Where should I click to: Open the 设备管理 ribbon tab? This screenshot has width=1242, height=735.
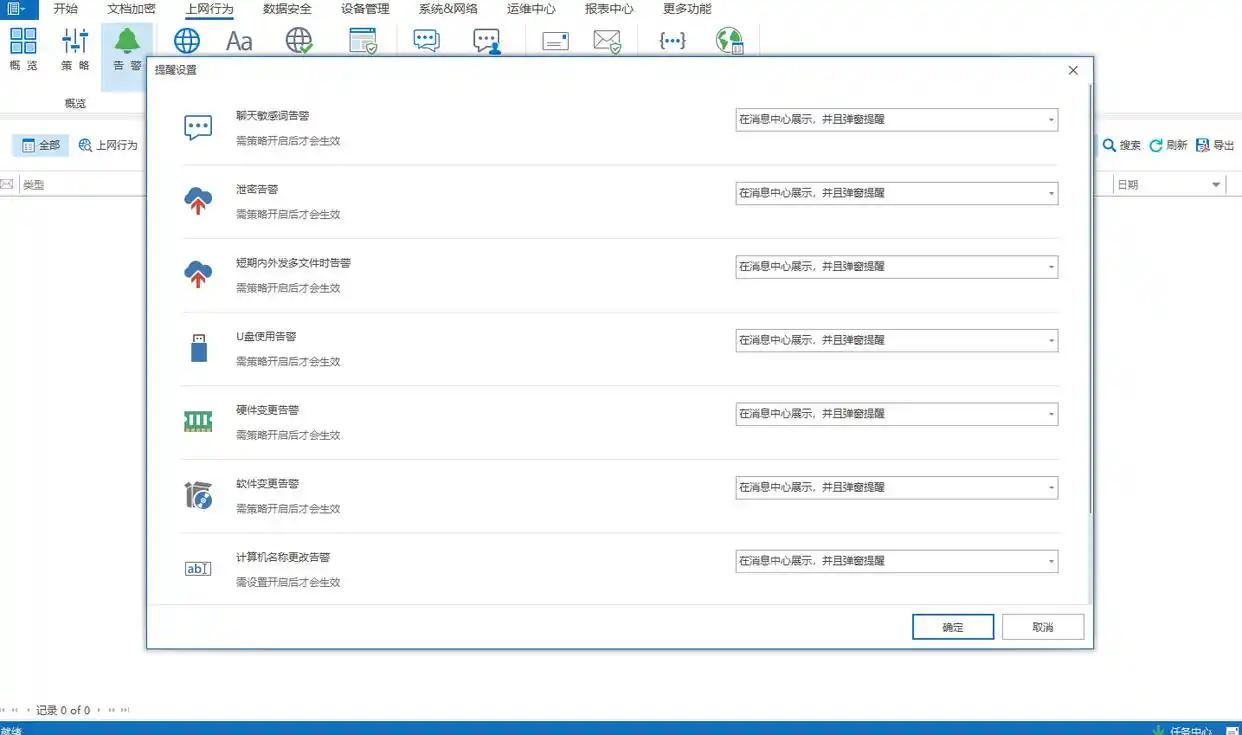coord(365,9)
